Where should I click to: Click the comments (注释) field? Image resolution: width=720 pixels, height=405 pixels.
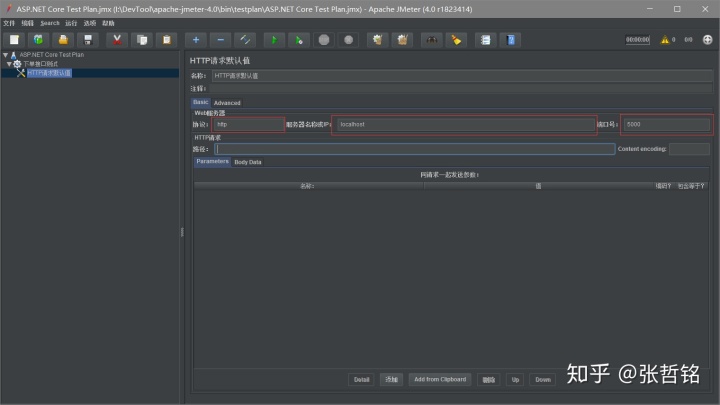point(461,88)
